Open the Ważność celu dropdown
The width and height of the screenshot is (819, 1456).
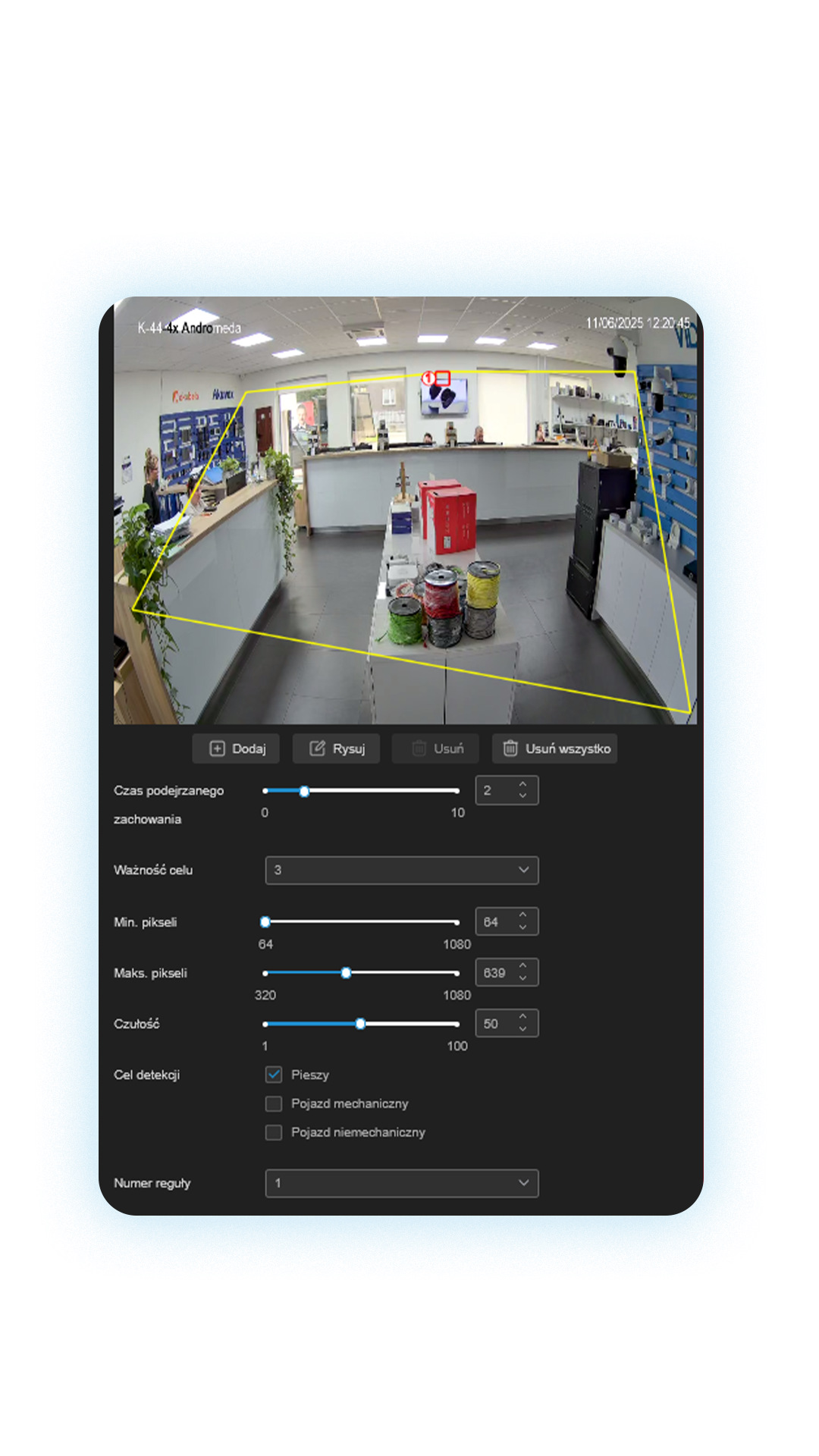click(x=401, y=870)
